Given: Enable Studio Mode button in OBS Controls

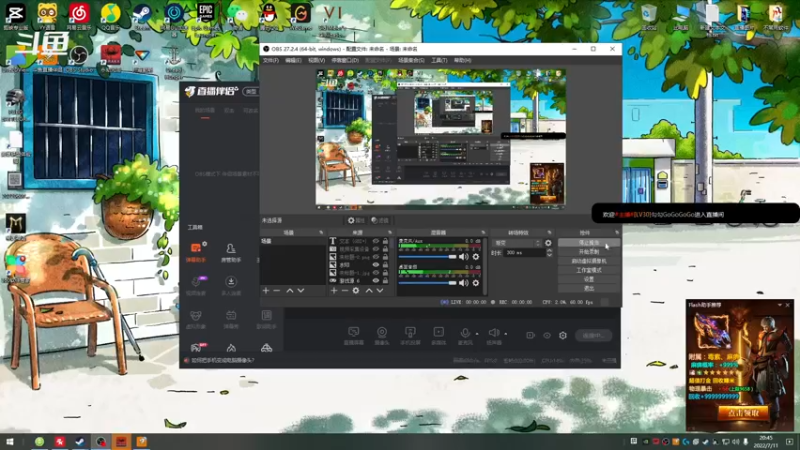Looking at the screenshot, I should pyautogui.click(x=589, y=270).
